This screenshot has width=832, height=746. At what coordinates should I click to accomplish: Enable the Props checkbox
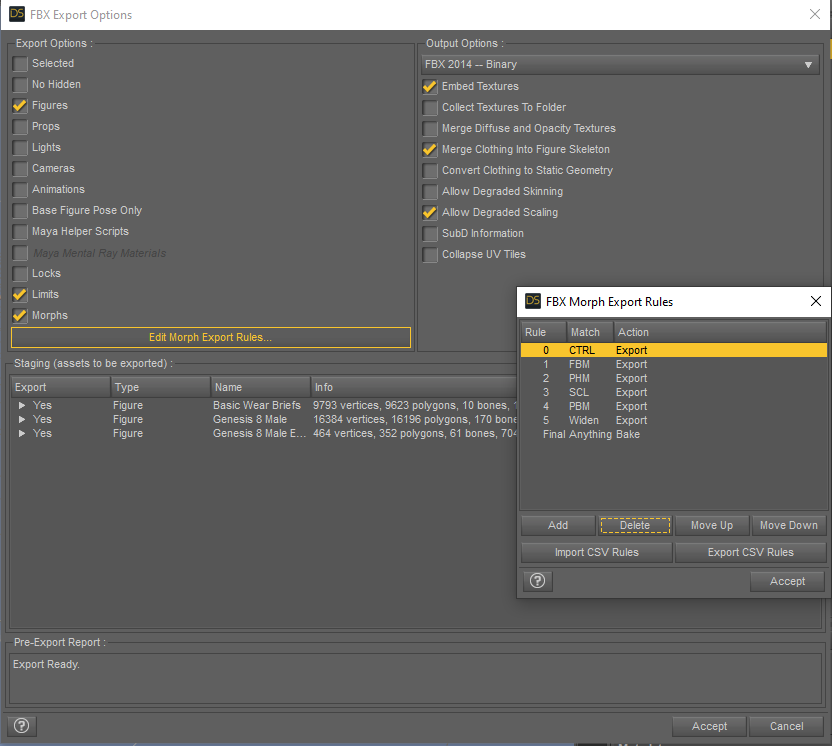tap(20, 127)
